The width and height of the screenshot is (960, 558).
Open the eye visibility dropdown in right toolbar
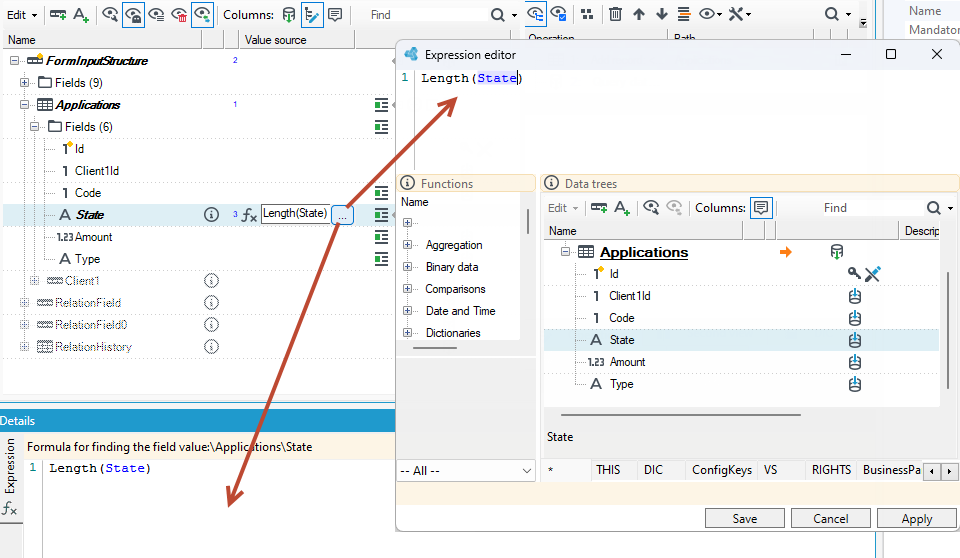(x=711, y=15)
